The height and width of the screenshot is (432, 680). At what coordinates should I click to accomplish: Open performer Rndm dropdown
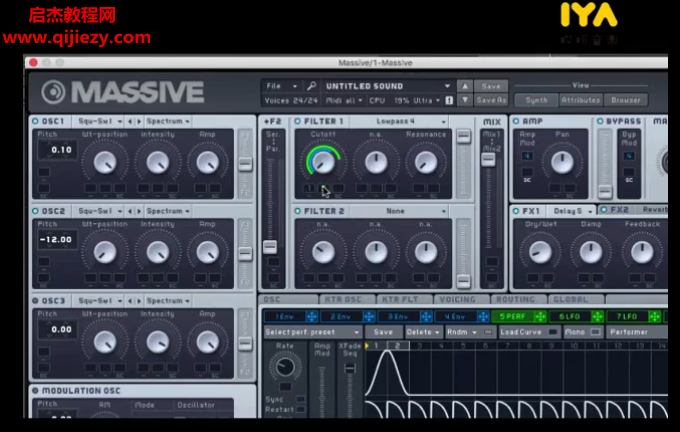pos(462,332)
